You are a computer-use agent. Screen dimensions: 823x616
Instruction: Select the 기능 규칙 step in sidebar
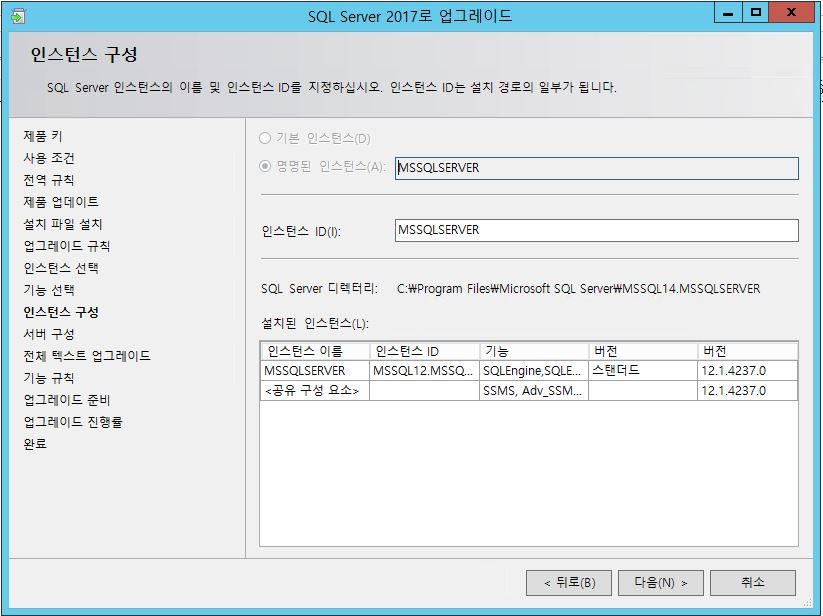(49, 378)
